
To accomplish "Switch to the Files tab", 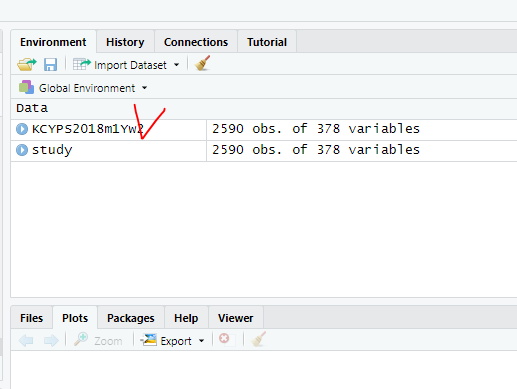I will point(31,318).
